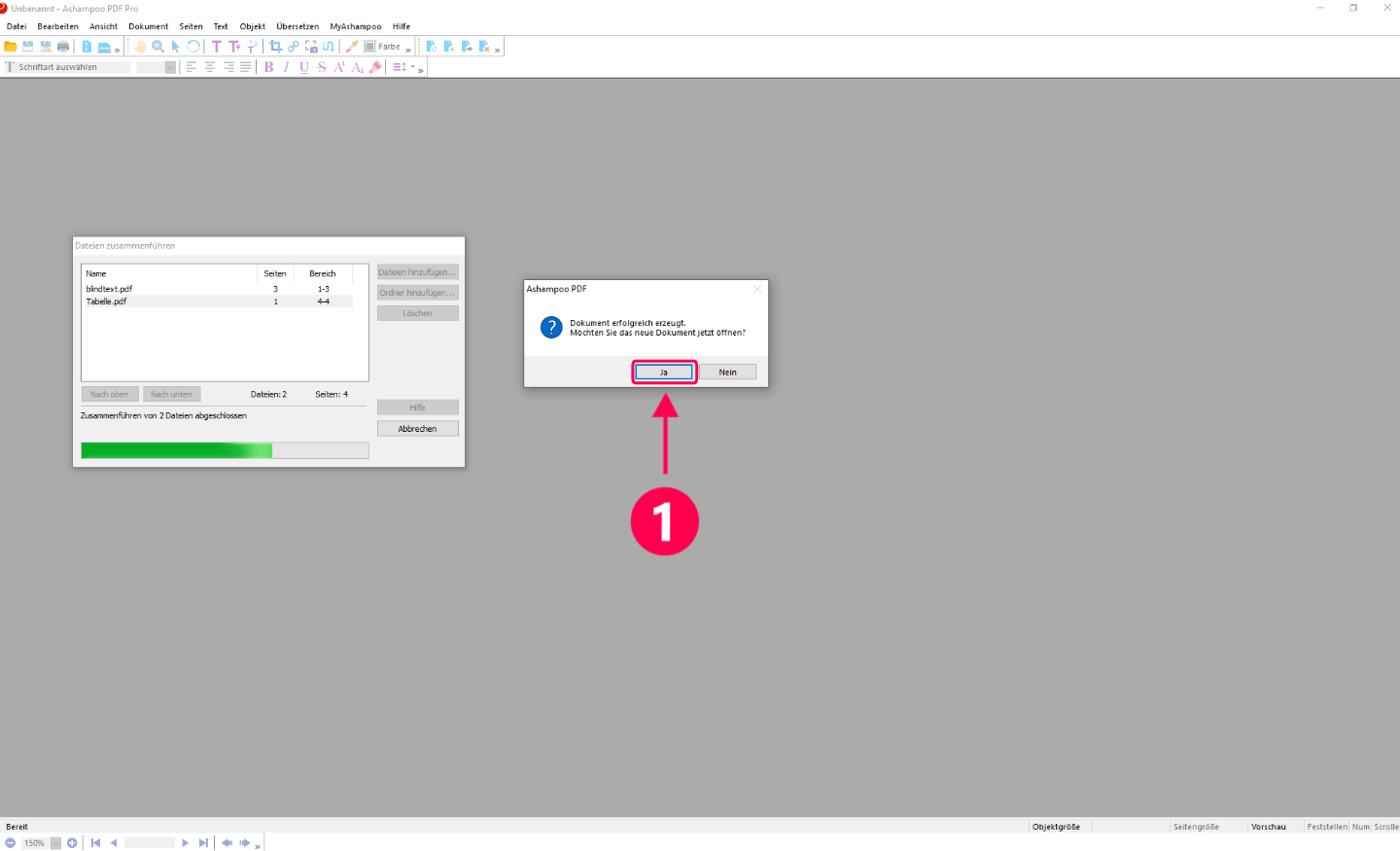Open the Hilfe menu
Screen dimensions: 1400x851
pos(402,26)
